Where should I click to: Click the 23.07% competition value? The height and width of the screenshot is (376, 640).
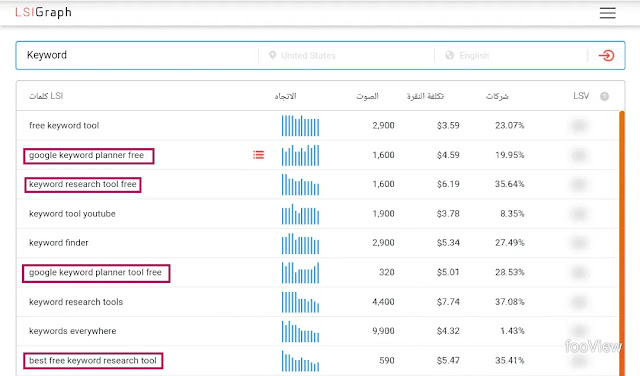tap(509, 125)
